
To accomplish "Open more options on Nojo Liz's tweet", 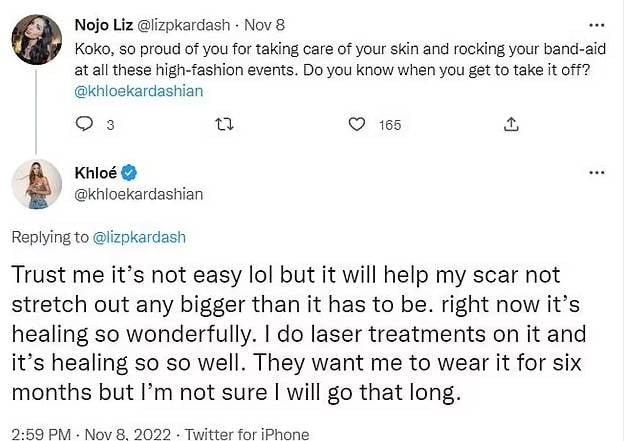I will (x=596, y=23).
